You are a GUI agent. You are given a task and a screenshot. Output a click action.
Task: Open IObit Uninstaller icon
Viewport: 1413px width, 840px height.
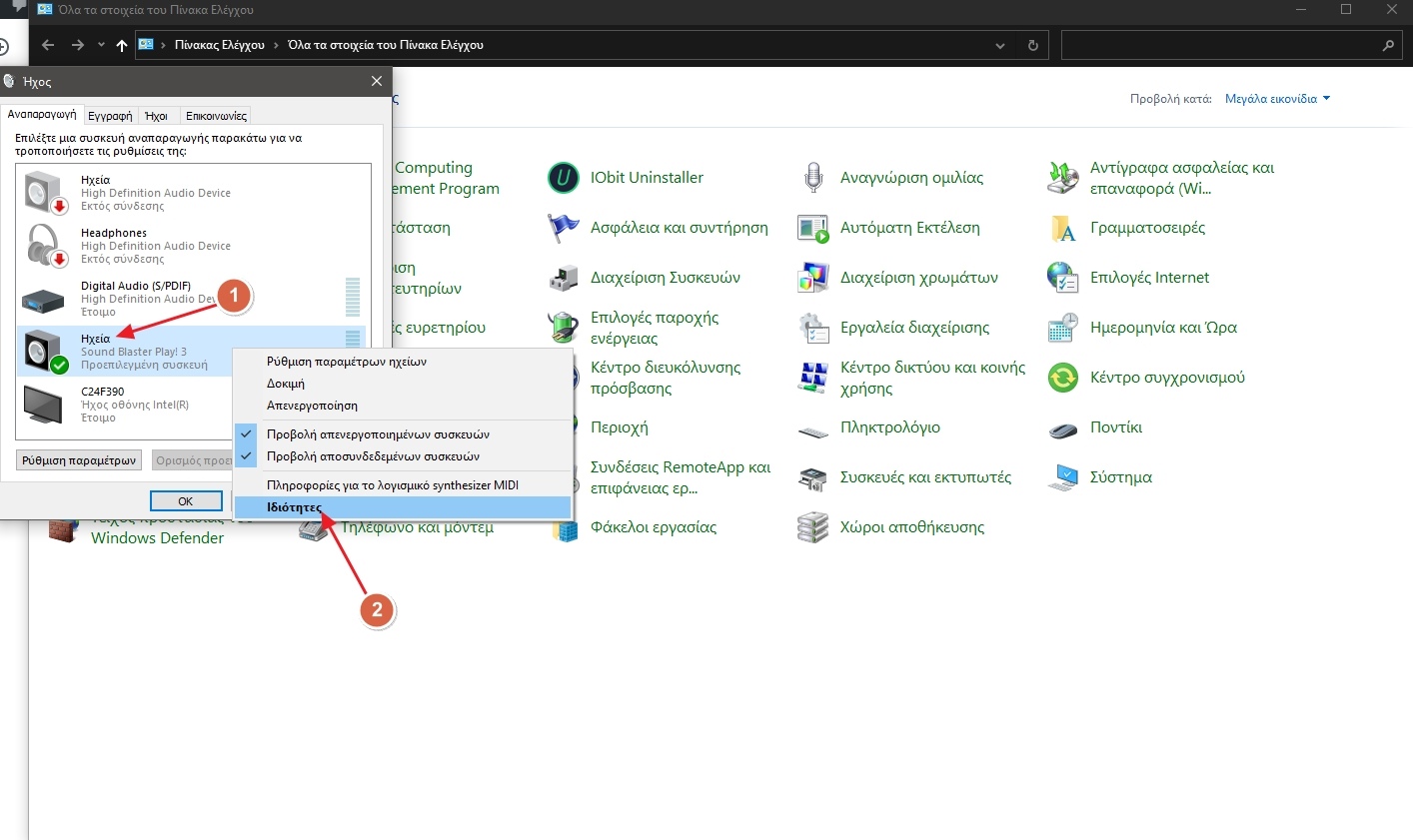click(x=564, y=179)
